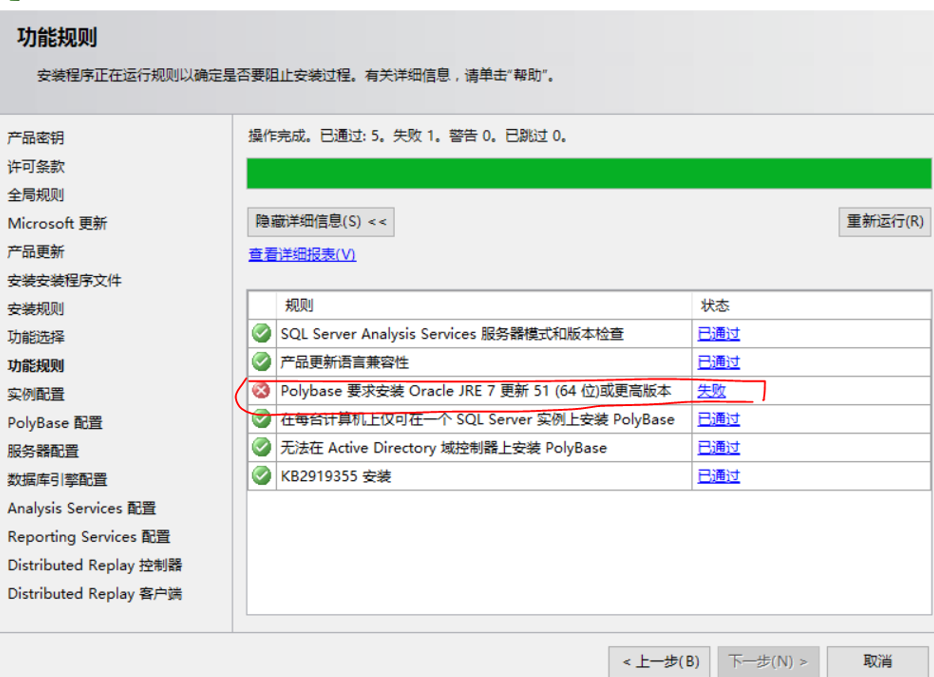The image size is (934, 677).
Task: Click the green check icon beside KB2919355 安装
Action: click(x=260, y=475)
